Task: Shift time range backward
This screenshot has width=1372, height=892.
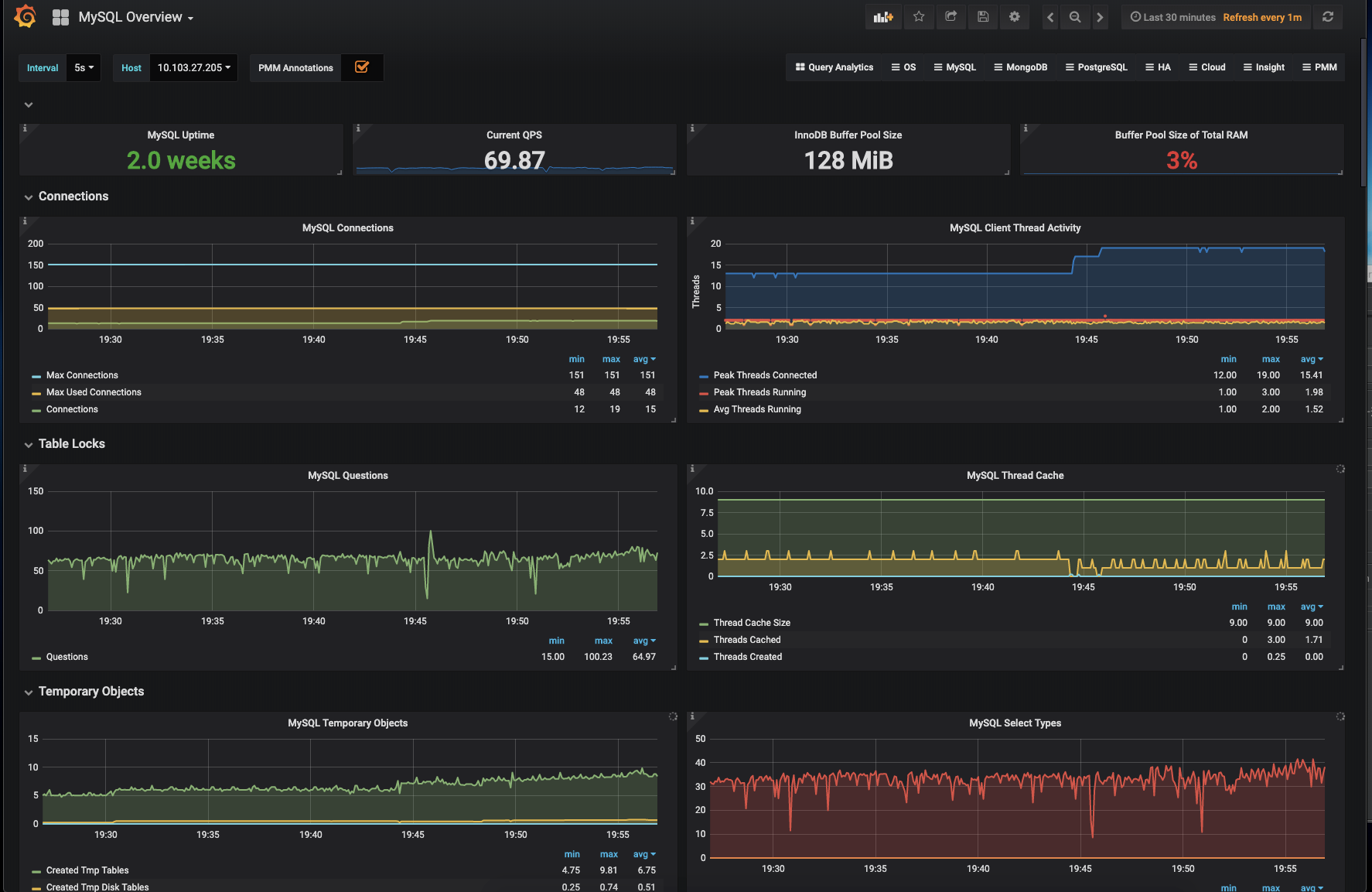Action: tap(1049, 17)
